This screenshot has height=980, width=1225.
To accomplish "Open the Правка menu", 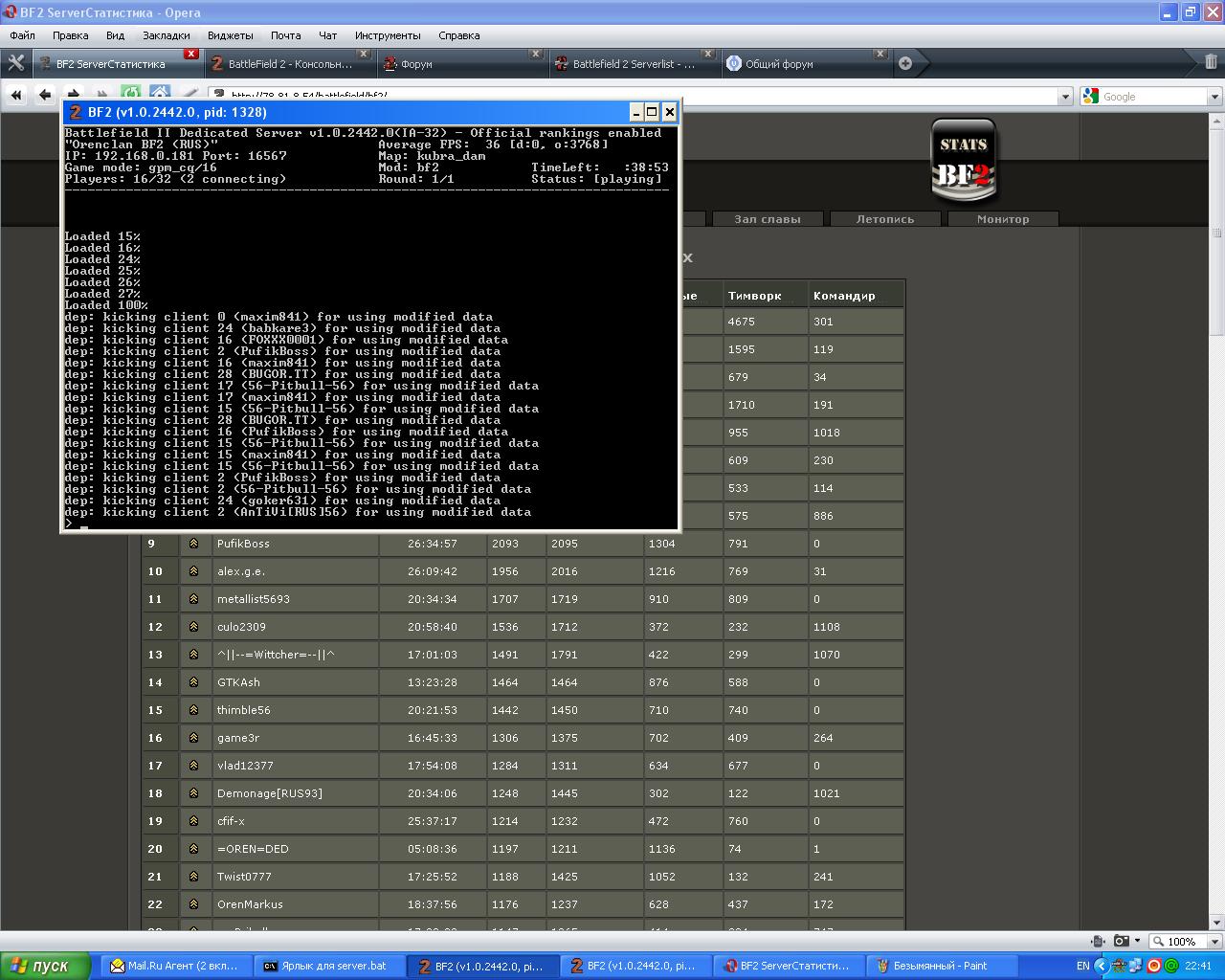I will pyautogui.click(x=71, y=35).
